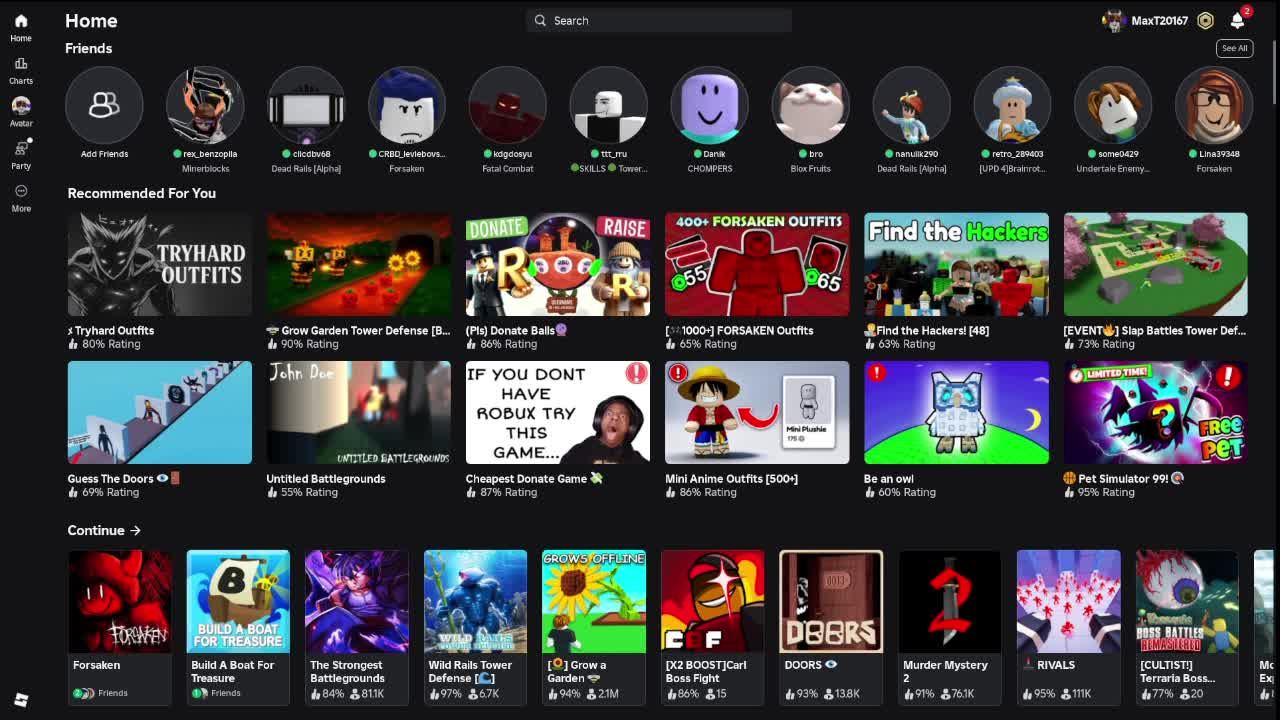Click the Add Friends circle icon
Image resolution: width=1280 pixels, height=720 pixels.
click(x=104, y=105)
